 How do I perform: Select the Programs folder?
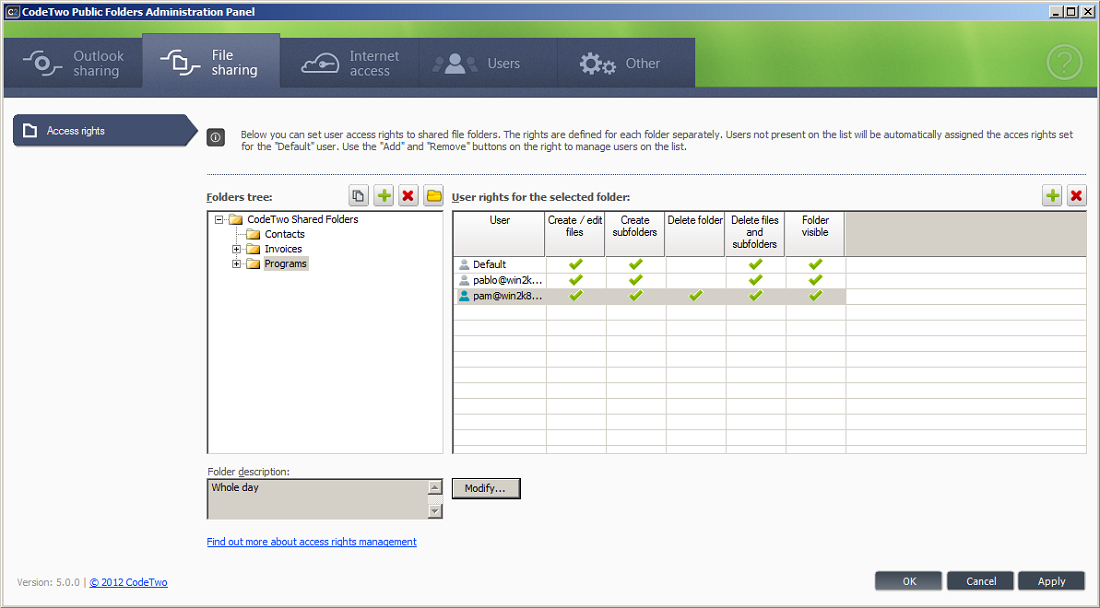tap(286, 264)
